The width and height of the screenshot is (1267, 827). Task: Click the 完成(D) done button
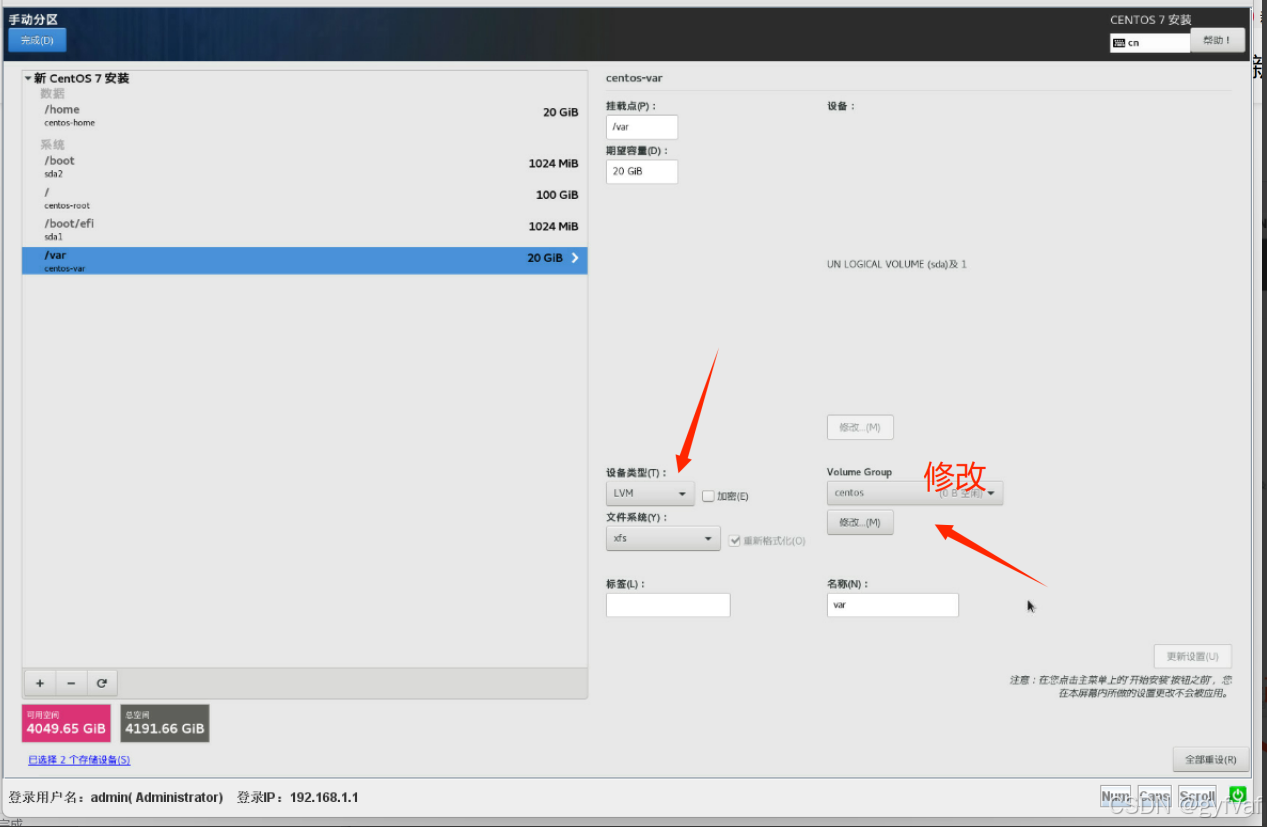click(x=37, y=40)
